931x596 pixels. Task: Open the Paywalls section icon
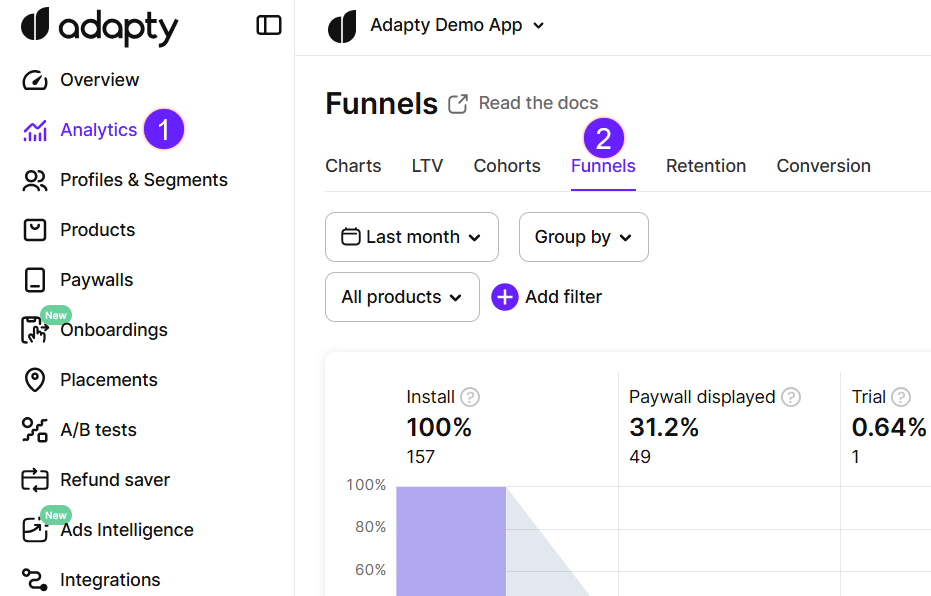click(35, 279)
